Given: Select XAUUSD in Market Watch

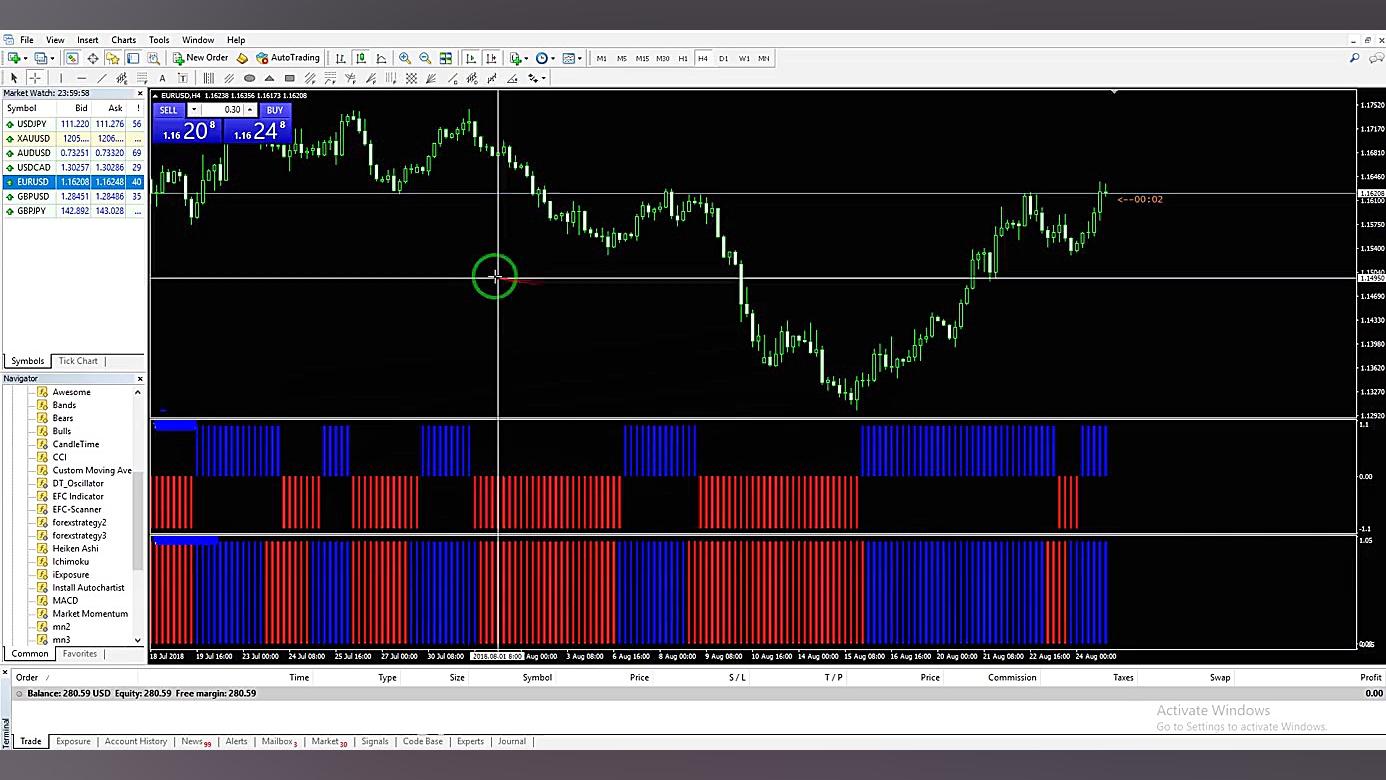Looking at the screenshot, I should click(73, 139).
